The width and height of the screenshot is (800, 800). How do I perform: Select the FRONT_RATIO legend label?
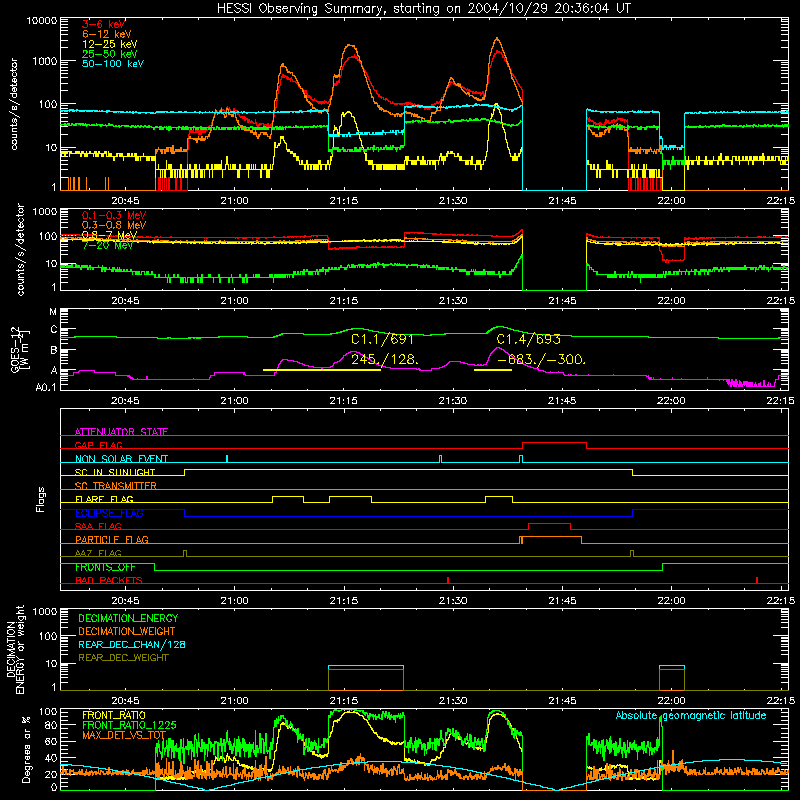(x=114, y=715)
